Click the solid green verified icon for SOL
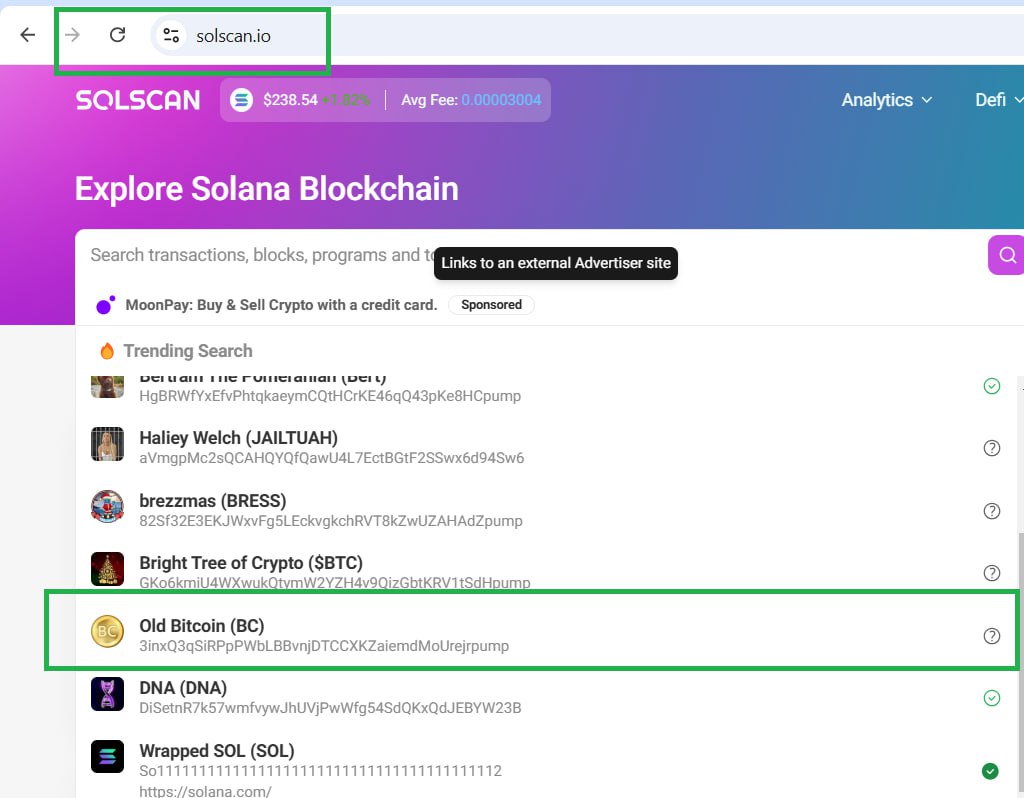This screenshot has height=798, width=1024. tap(990, 771)
